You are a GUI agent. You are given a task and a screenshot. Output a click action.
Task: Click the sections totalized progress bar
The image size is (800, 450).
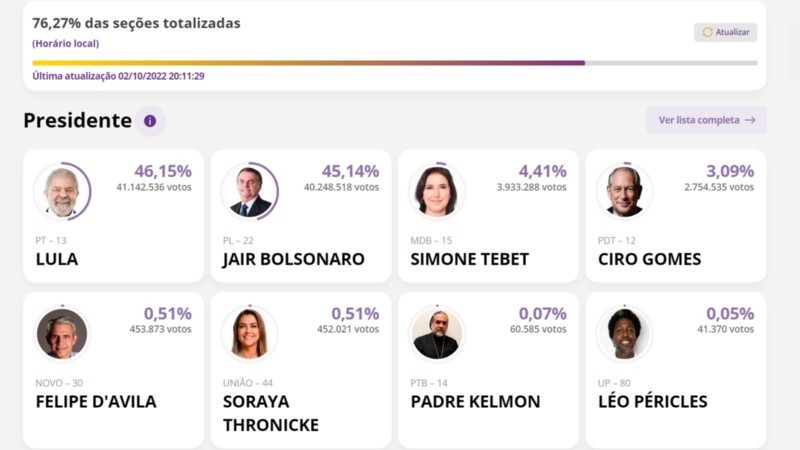[x=394, y=63]
